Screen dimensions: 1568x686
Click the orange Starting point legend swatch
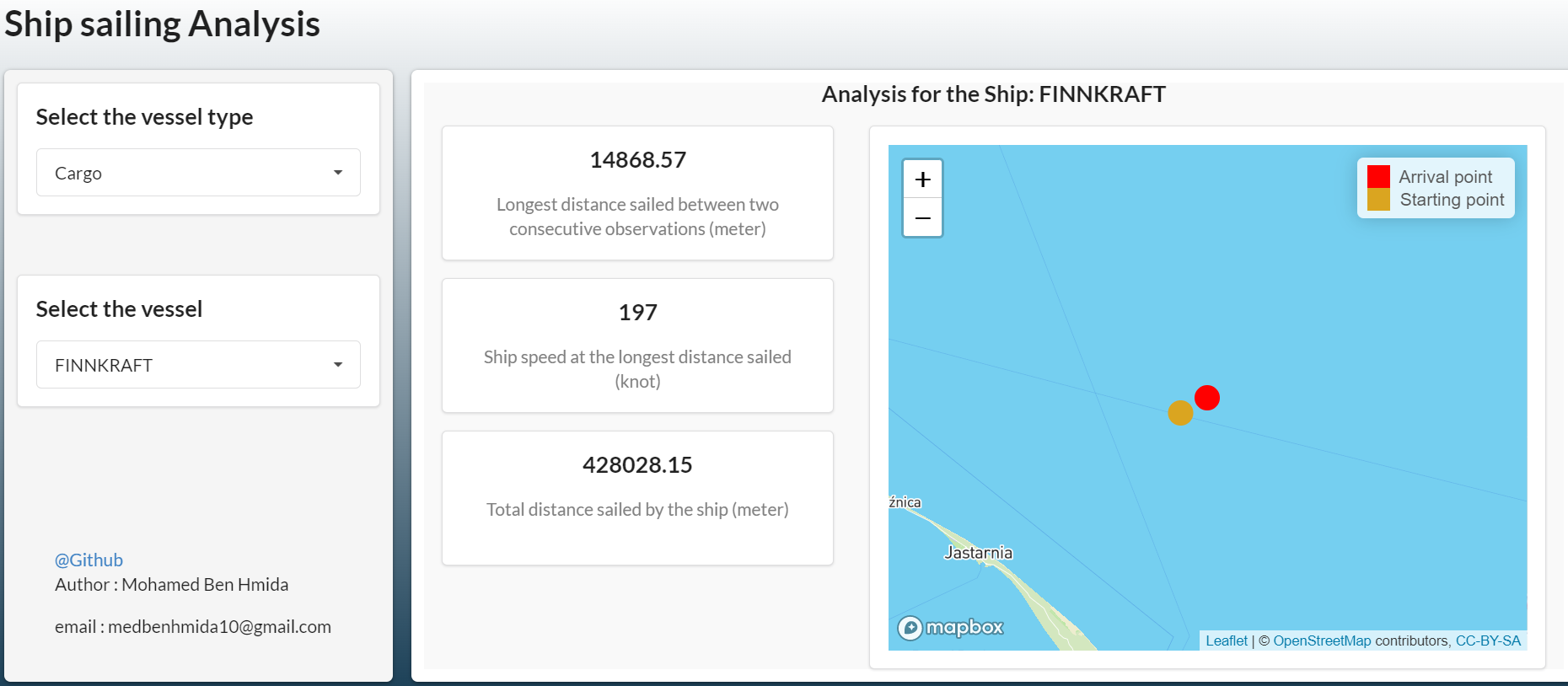1378,199
